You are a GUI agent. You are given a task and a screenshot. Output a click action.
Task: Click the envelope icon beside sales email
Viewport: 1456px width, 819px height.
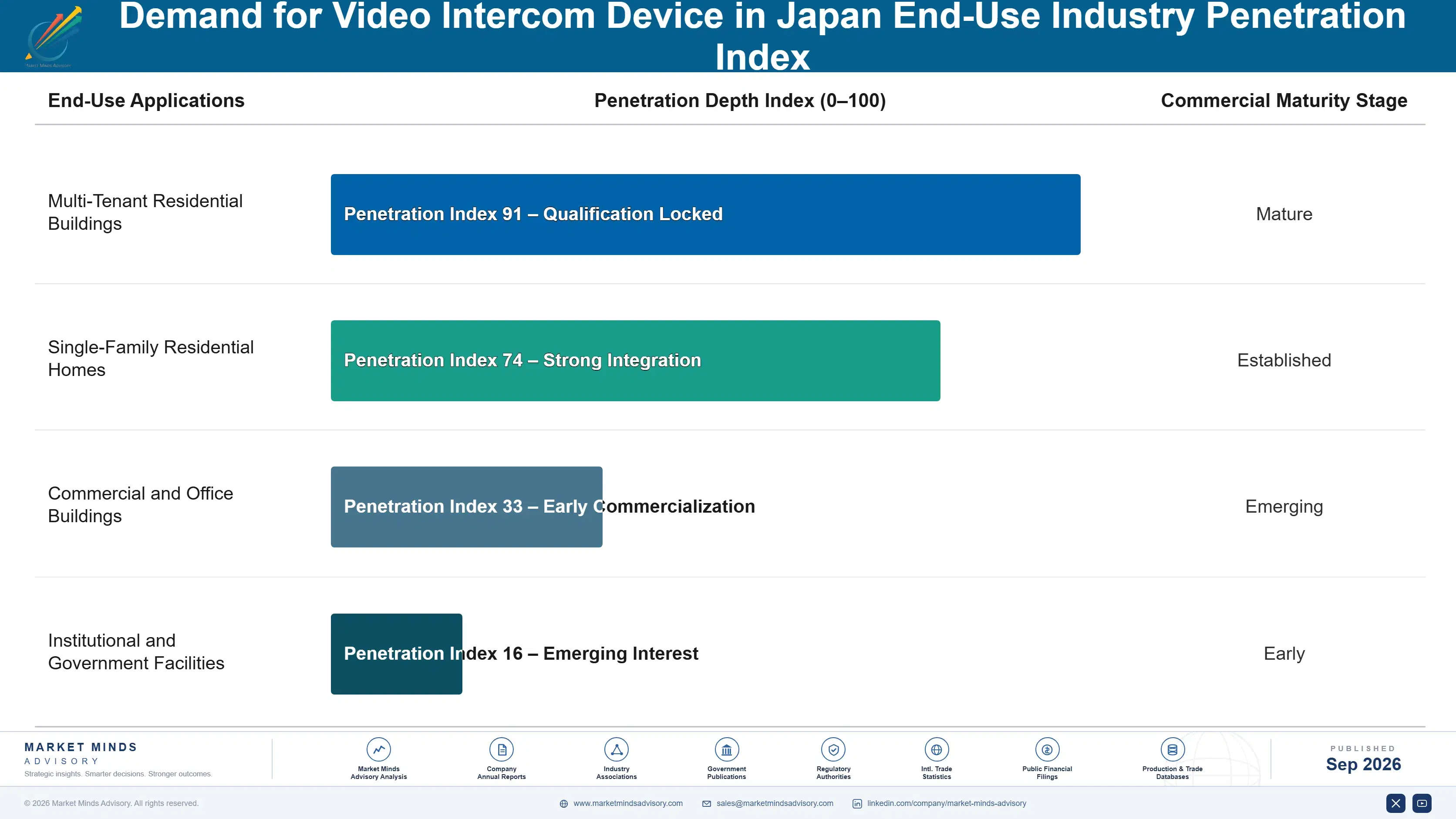[707, 804]
